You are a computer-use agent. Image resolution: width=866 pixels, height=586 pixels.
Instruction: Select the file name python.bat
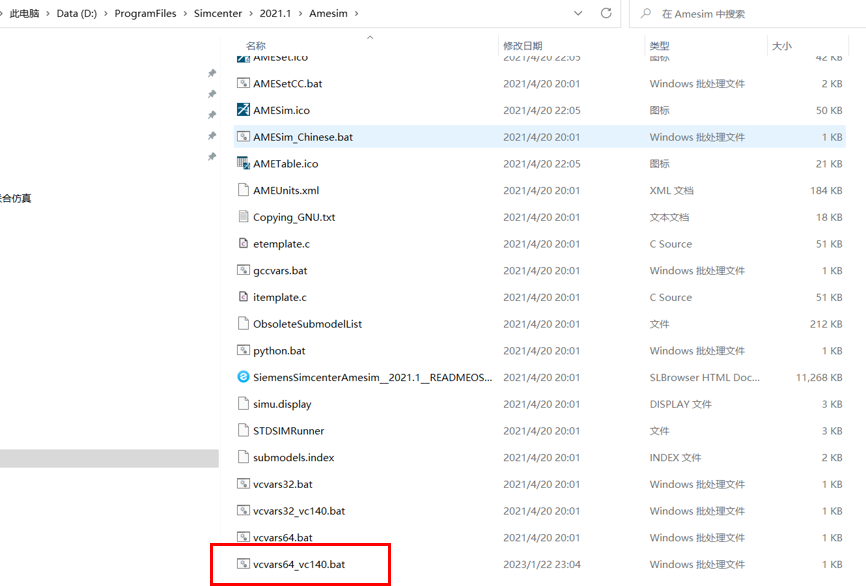[279, 351]
